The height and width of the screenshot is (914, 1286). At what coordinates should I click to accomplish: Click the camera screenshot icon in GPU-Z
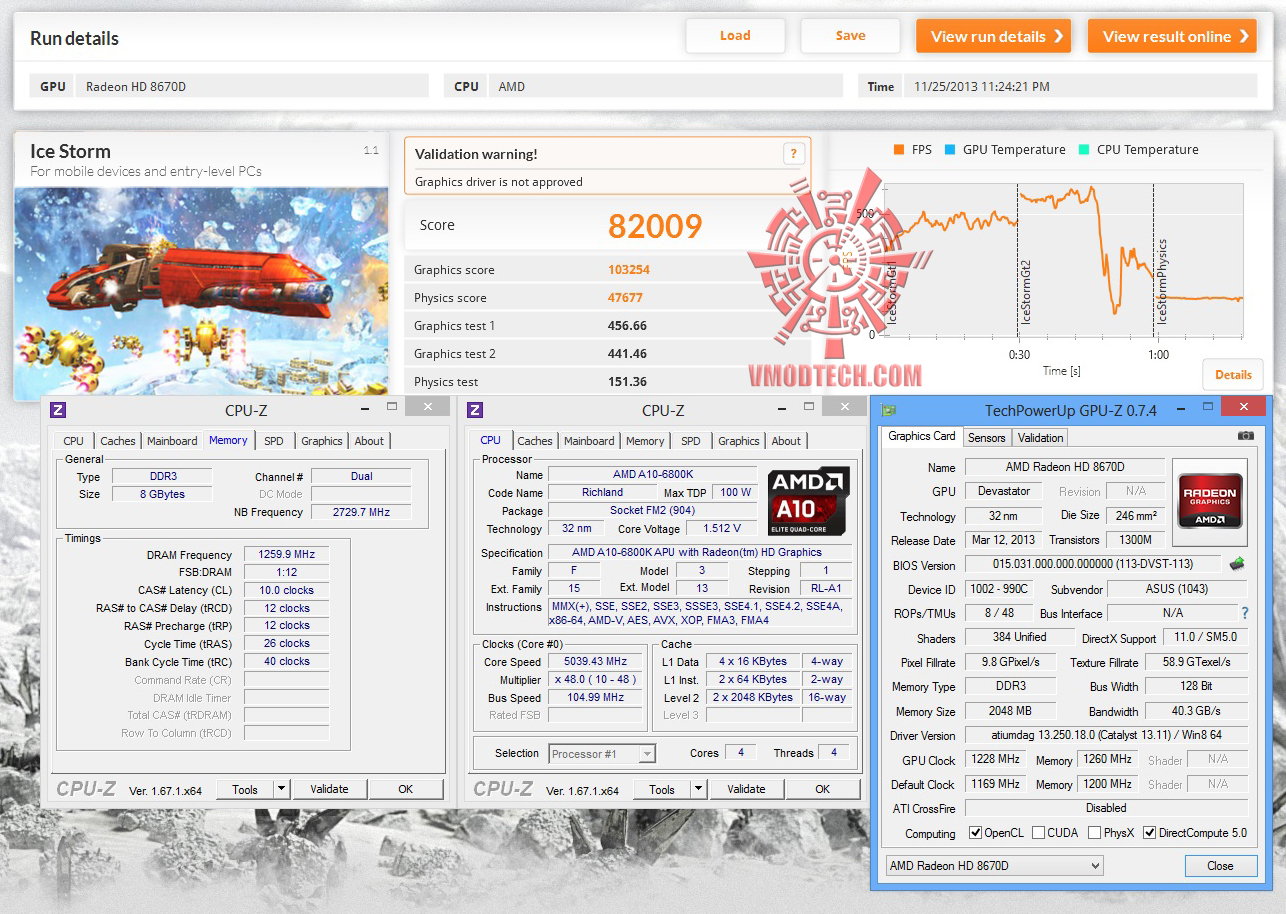coord(1245,436)
